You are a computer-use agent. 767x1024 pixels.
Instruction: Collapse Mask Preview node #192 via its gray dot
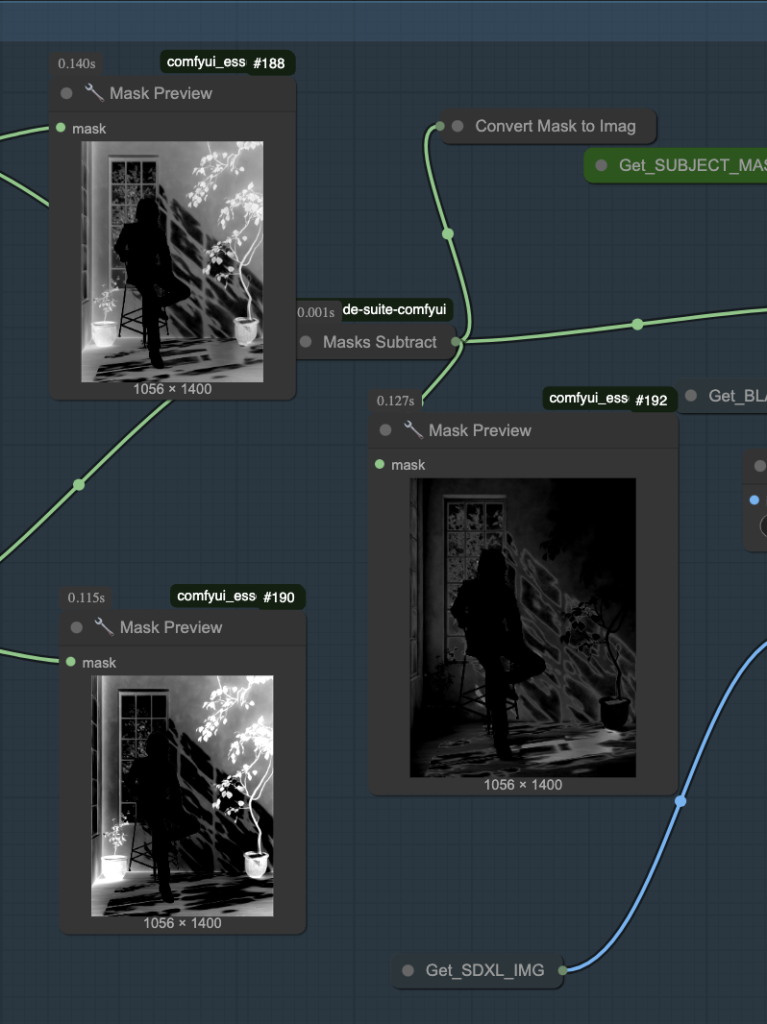pyautogui.click(x=385, y=430)
